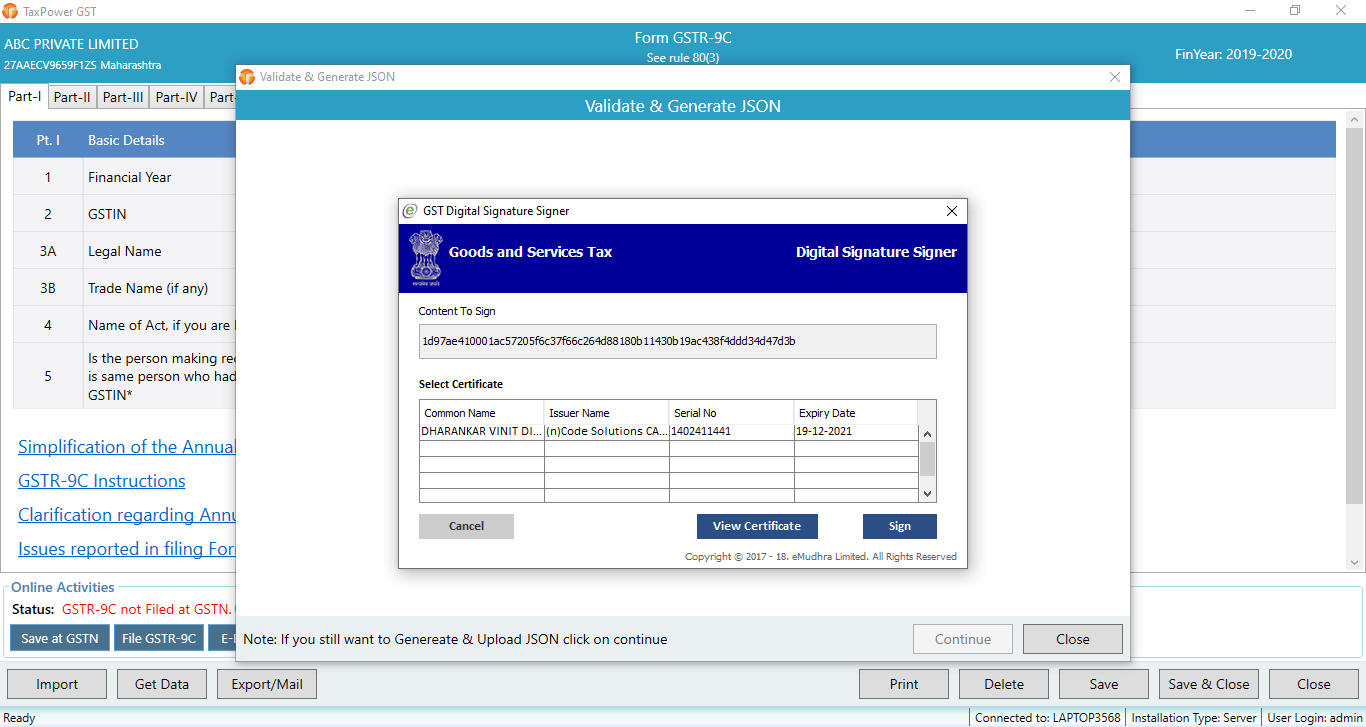Click the Common Name column header
The width and height of the screenshot is (1366, 727).
pyautogui.click(x=482, y=413)
